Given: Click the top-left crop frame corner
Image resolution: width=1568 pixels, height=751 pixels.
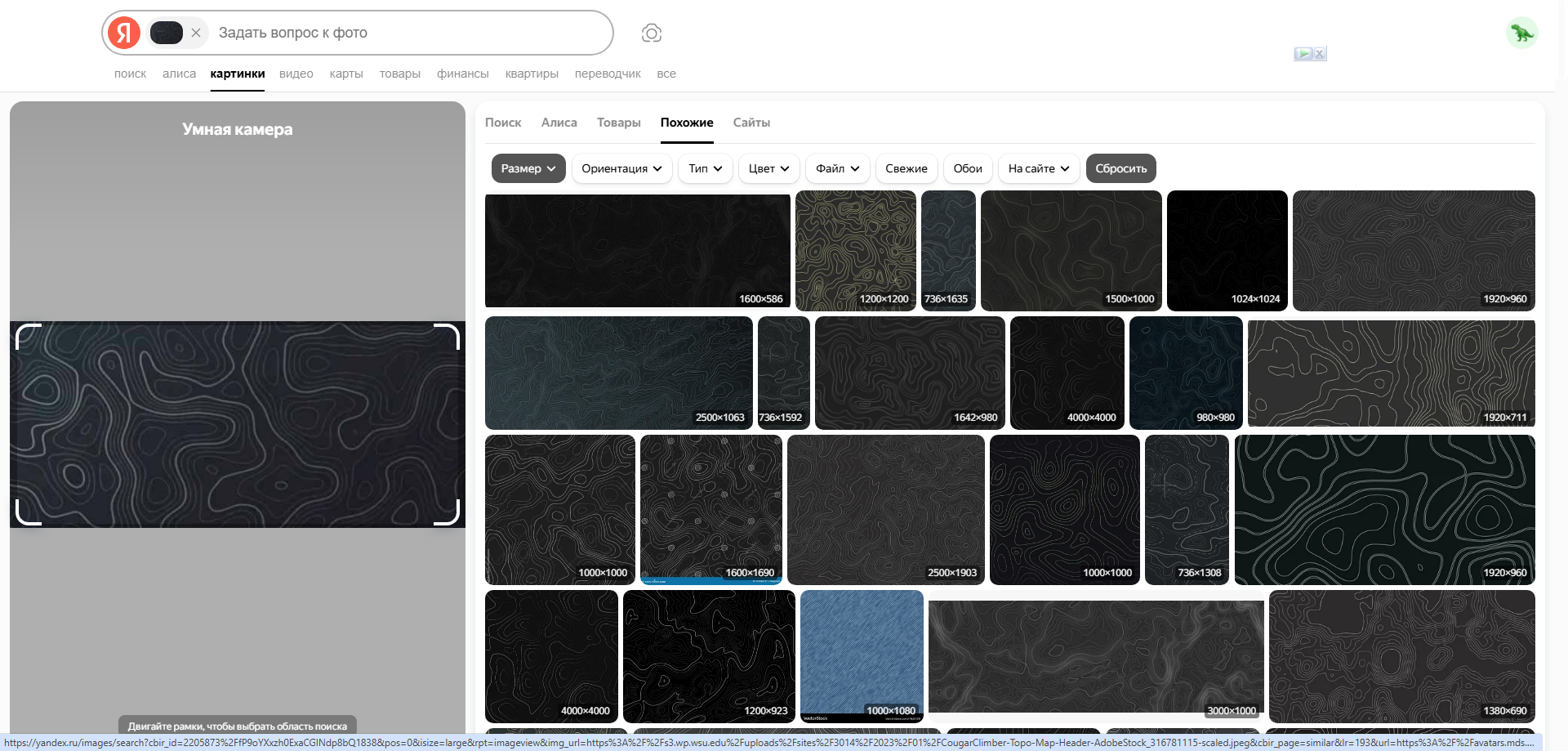Looking at the screenshot, I should (28, 336).
